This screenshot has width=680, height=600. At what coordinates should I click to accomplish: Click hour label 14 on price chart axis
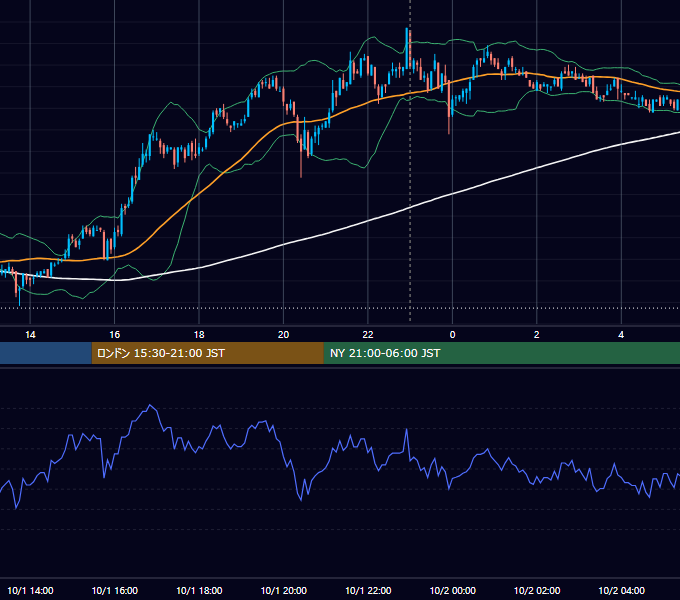click(30, 335)
